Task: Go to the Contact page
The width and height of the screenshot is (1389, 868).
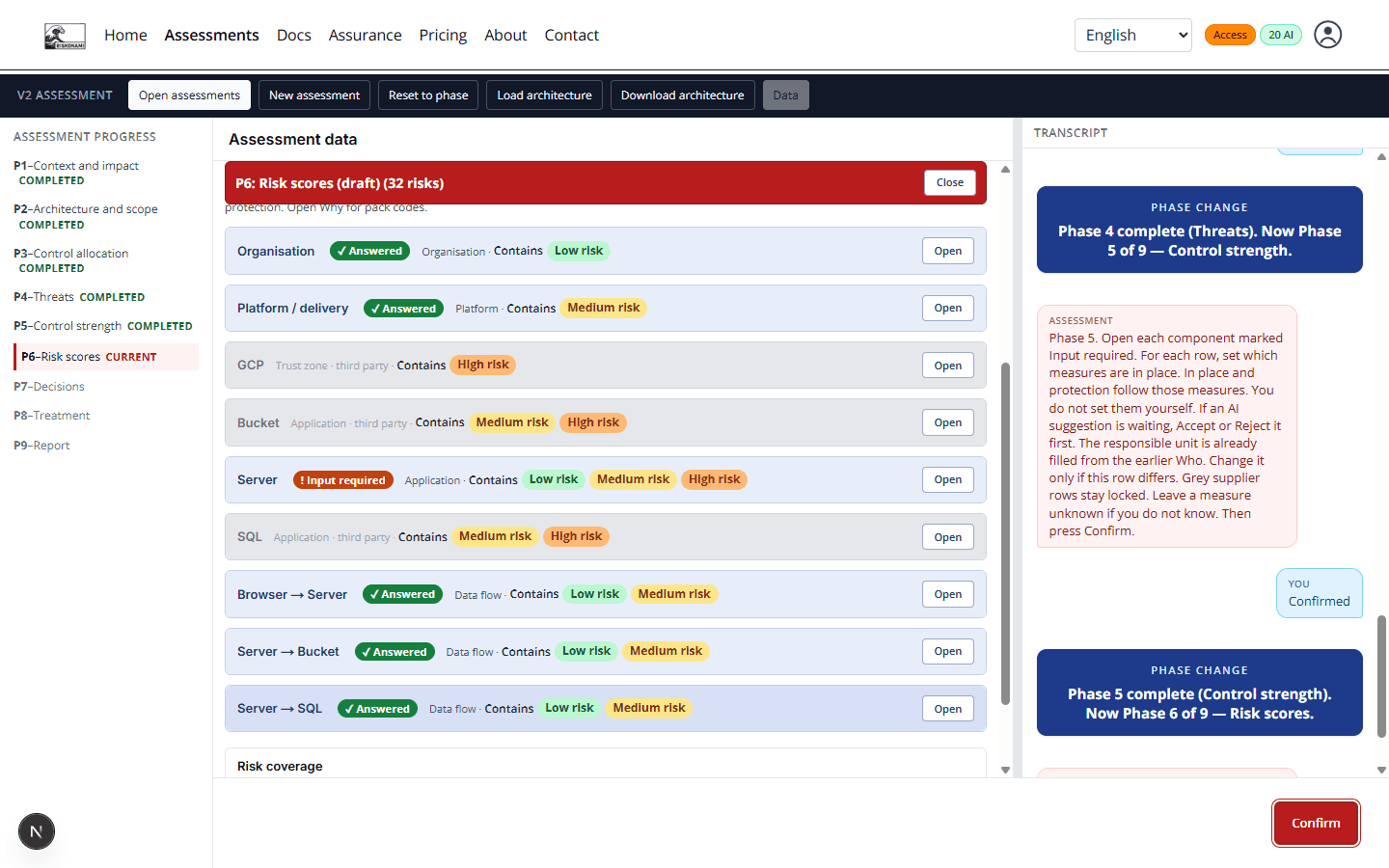Action: coord(572,36)
